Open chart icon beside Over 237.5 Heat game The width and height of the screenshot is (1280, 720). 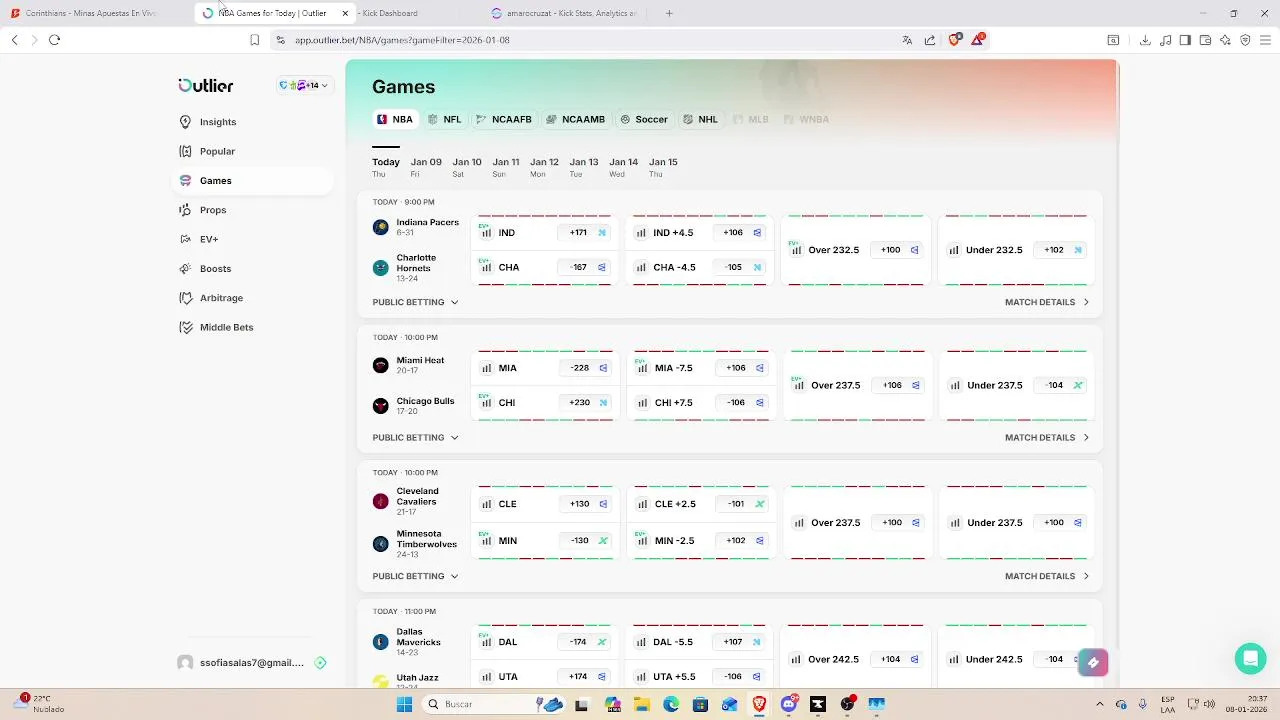(798, 385)
